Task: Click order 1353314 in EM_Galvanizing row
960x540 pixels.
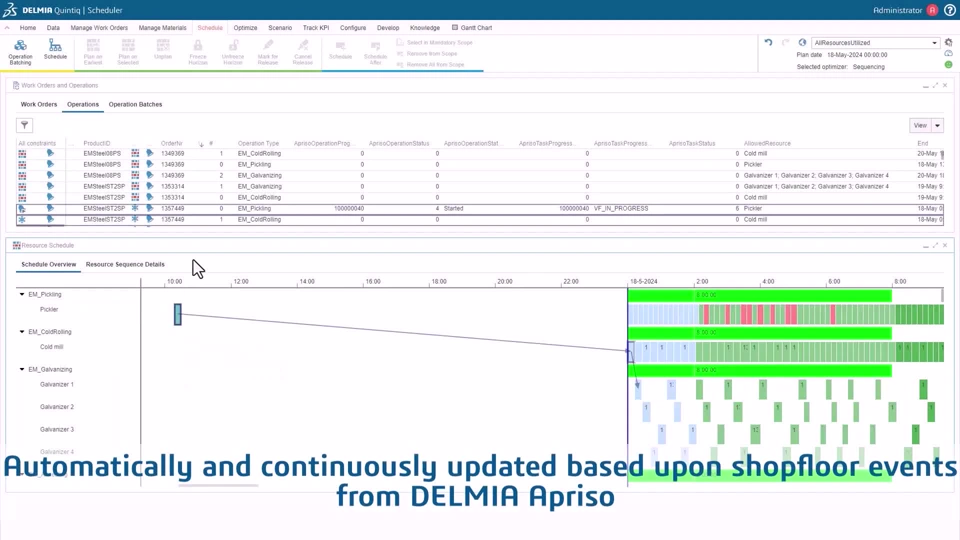Action: point(173,187)
